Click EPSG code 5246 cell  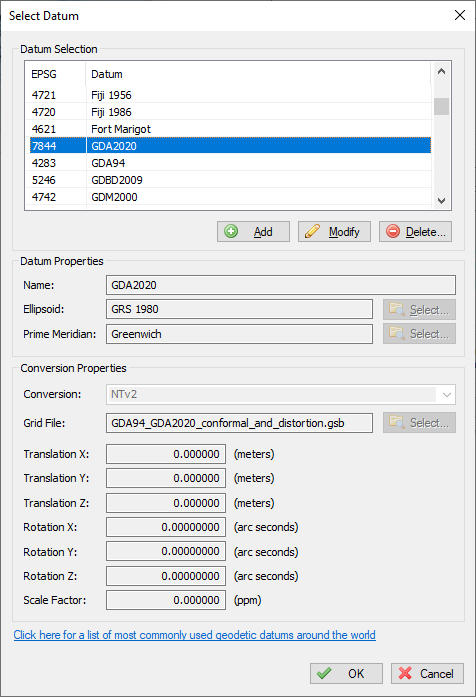(x=57, y=180)
